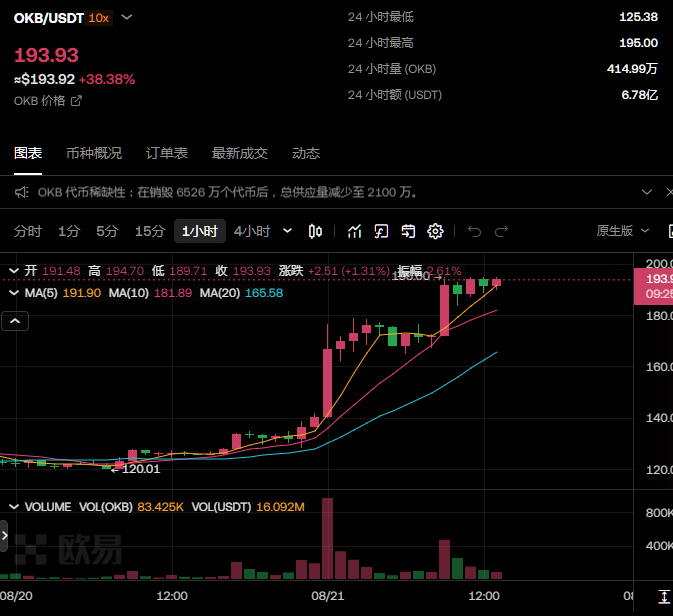The height and width of the screenshot is (616, 673).
Task: Open the 订单表 tab
Action: [167, 153]
